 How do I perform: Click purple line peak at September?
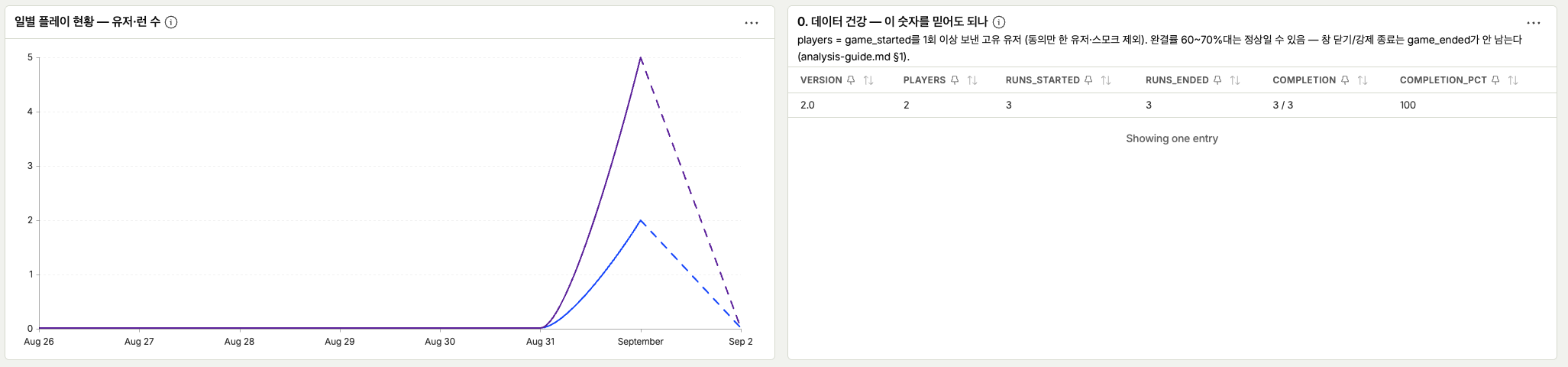tap(640, 57)
